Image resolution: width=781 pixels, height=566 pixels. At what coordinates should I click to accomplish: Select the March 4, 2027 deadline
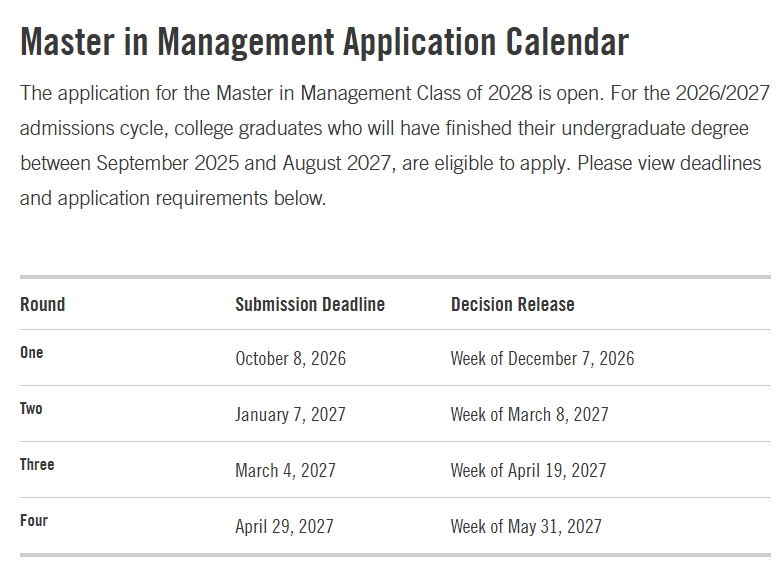(285, 470)
